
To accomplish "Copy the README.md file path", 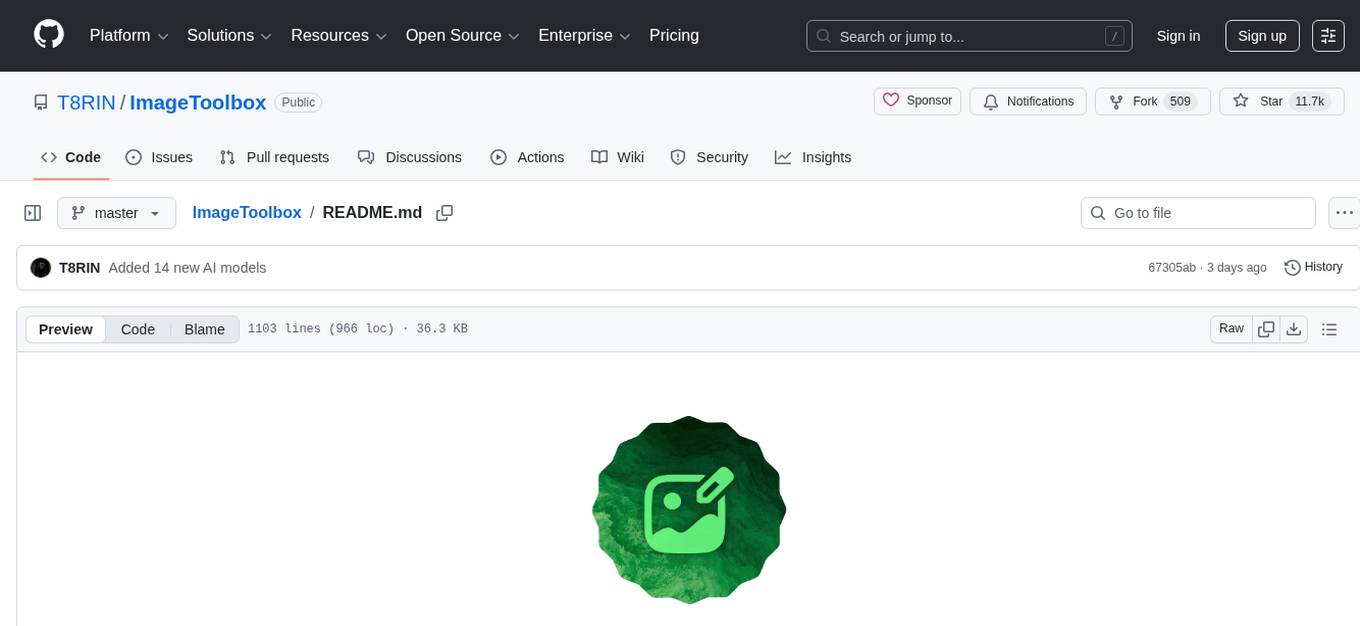I will (444, 212).
